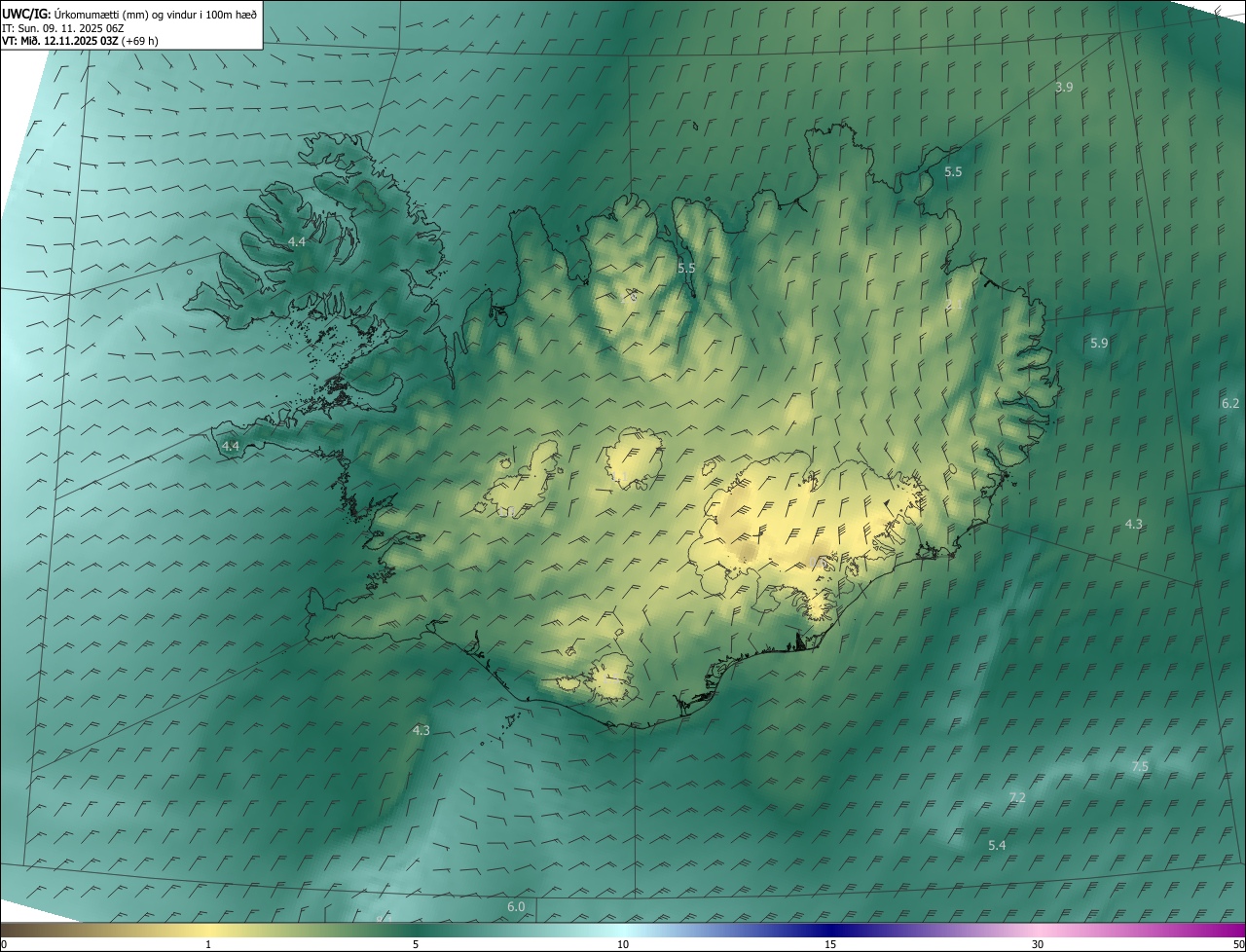Screen dimensions: 1246x952
Task: Click the 5.5 value in the northeast peninsula
Action: point(953,172)
